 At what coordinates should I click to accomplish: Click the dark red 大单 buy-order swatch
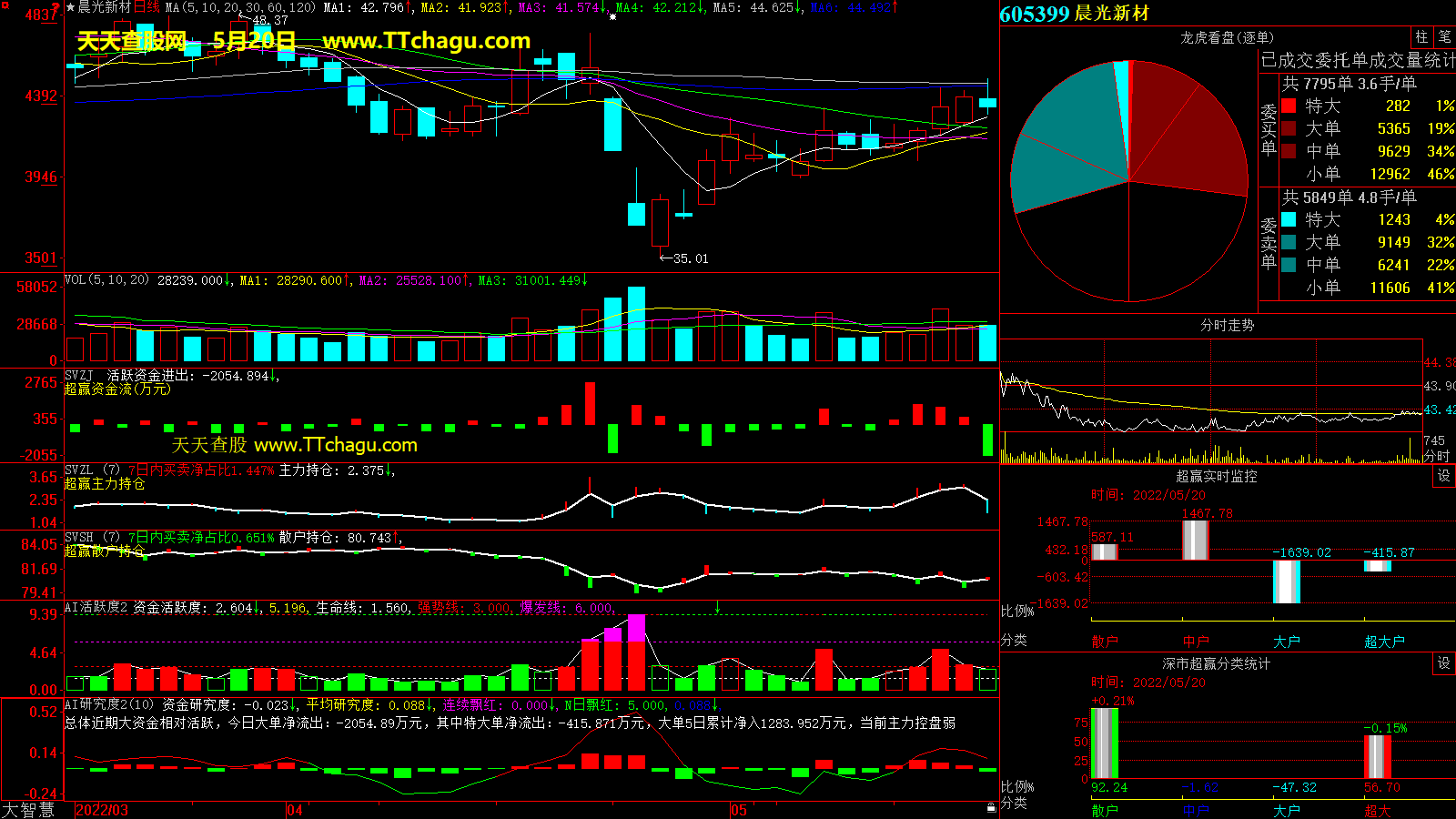tap(1289, 128)
